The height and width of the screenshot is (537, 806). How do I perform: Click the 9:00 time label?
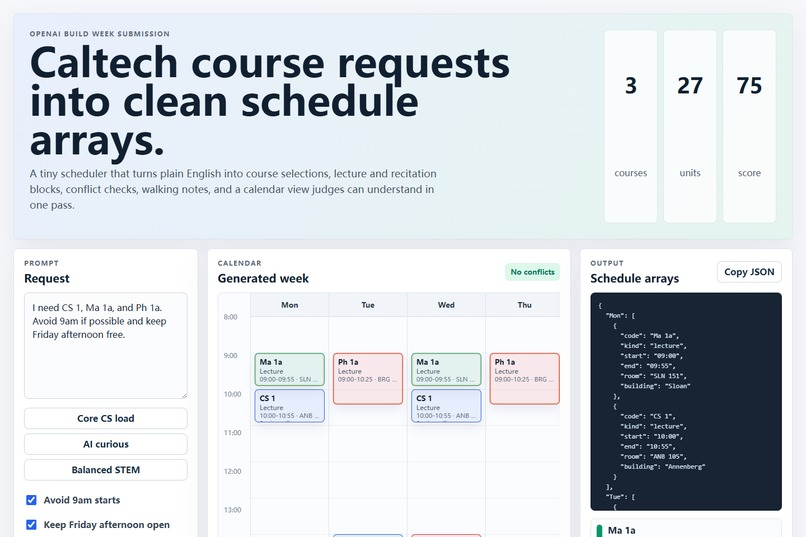(231, 356)
